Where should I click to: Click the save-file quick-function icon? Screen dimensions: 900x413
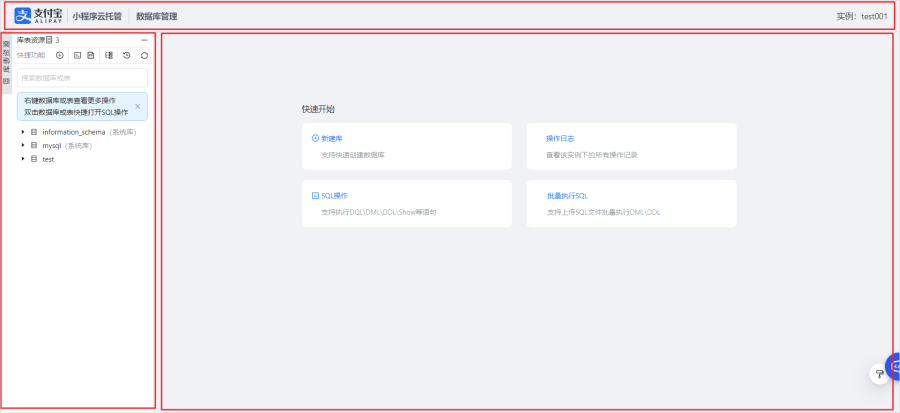tap(91, 55)
